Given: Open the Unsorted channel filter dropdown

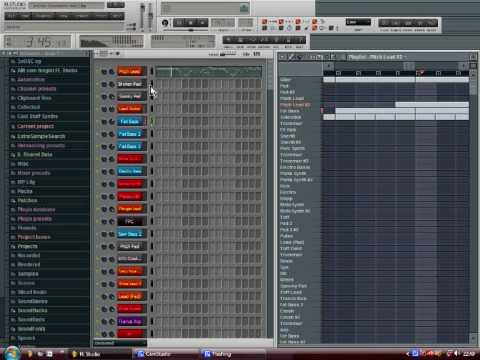Looking at the screenshot, I should pos(120,343).
